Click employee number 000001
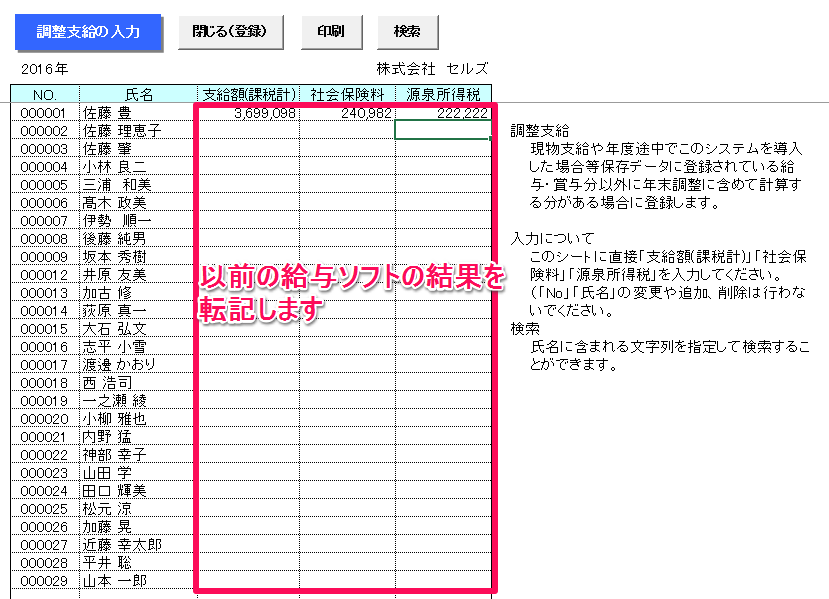 point(45,113)
